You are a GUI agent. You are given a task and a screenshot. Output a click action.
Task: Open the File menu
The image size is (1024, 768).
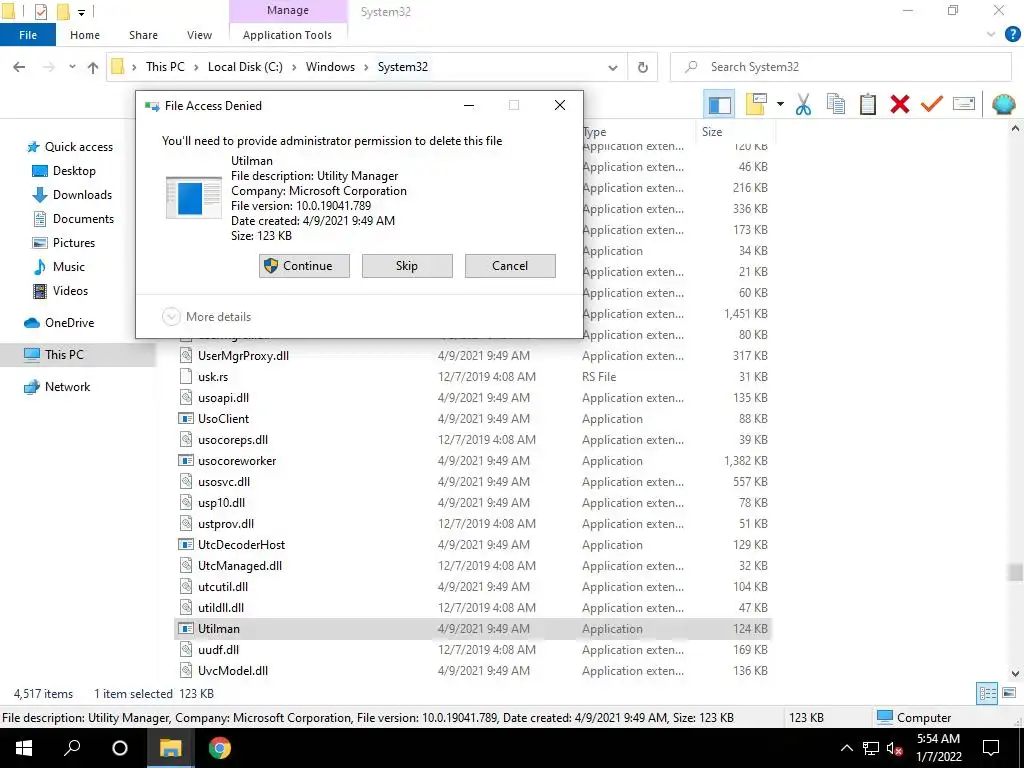coord(27,35)
